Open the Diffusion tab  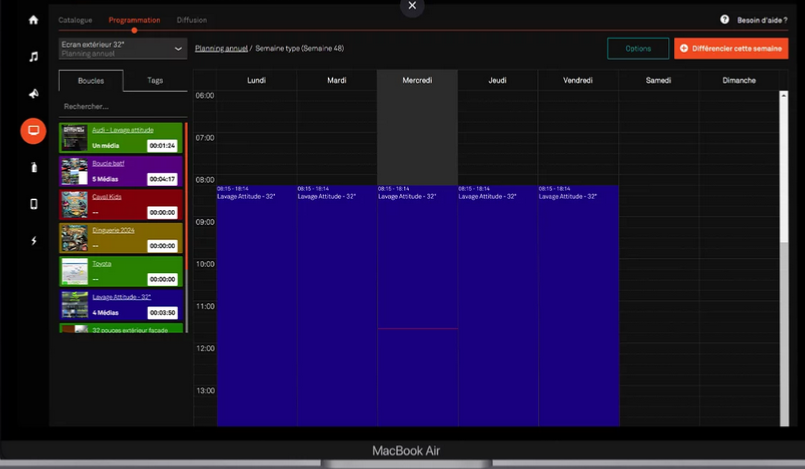pos(192,20)
